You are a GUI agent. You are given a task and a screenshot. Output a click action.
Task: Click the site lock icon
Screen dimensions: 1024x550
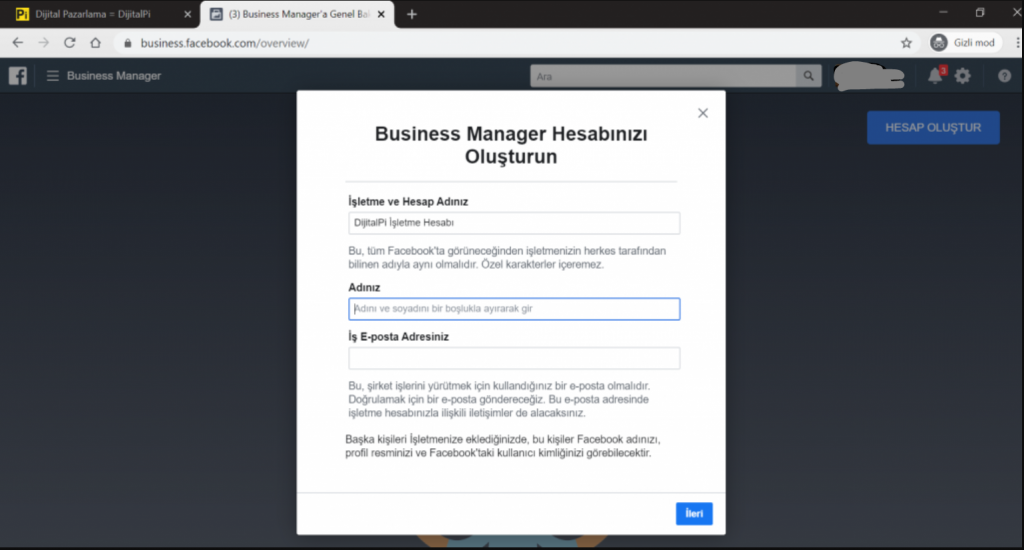click(127, 43)
